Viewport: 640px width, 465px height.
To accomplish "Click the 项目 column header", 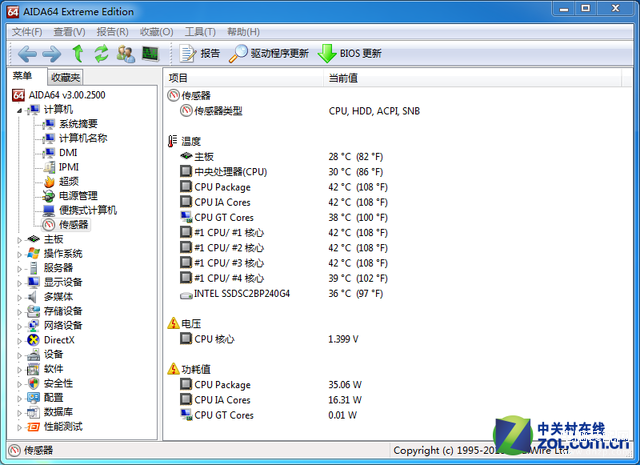I will point(244,78).
